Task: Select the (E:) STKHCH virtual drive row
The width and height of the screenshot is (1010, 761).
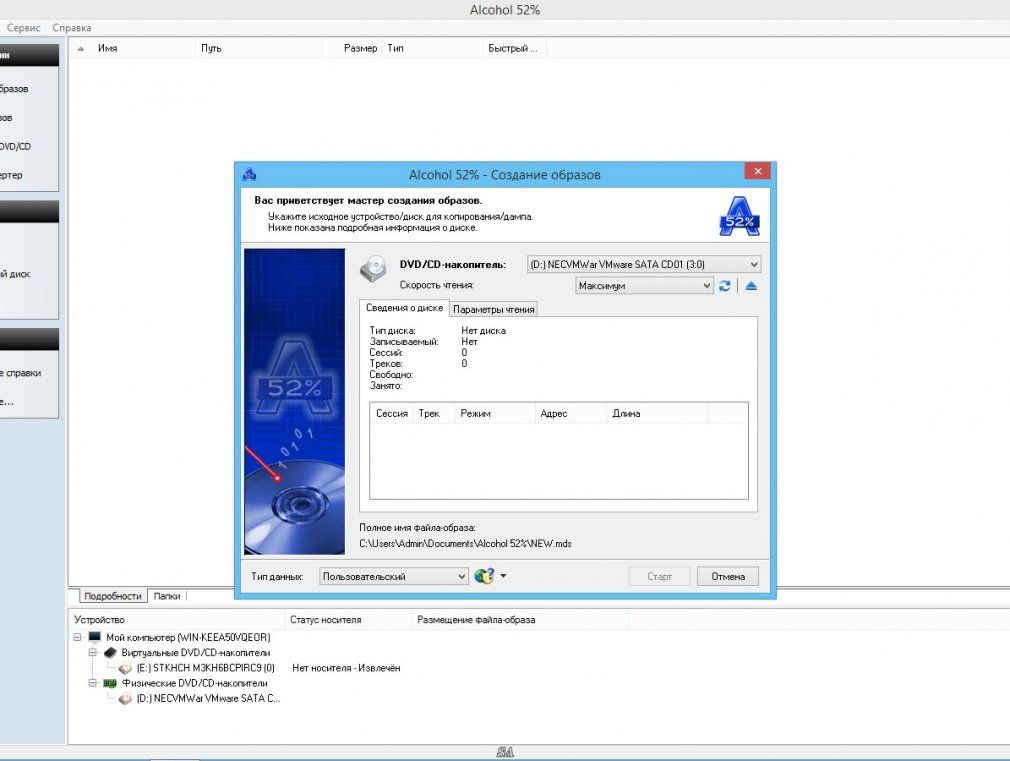Action: coord(205,668)
